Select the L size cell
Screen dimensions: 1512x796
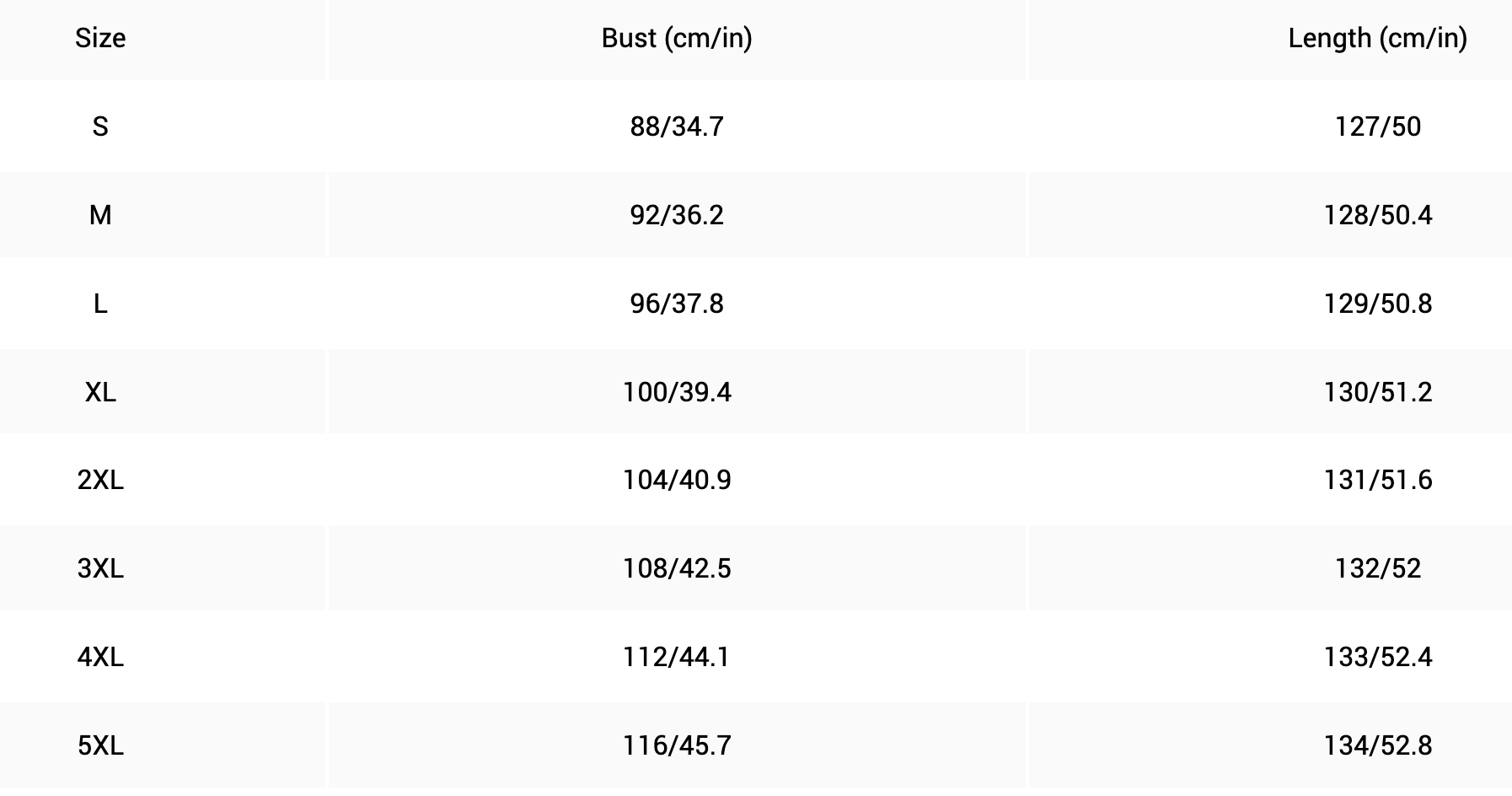(100, 304)
